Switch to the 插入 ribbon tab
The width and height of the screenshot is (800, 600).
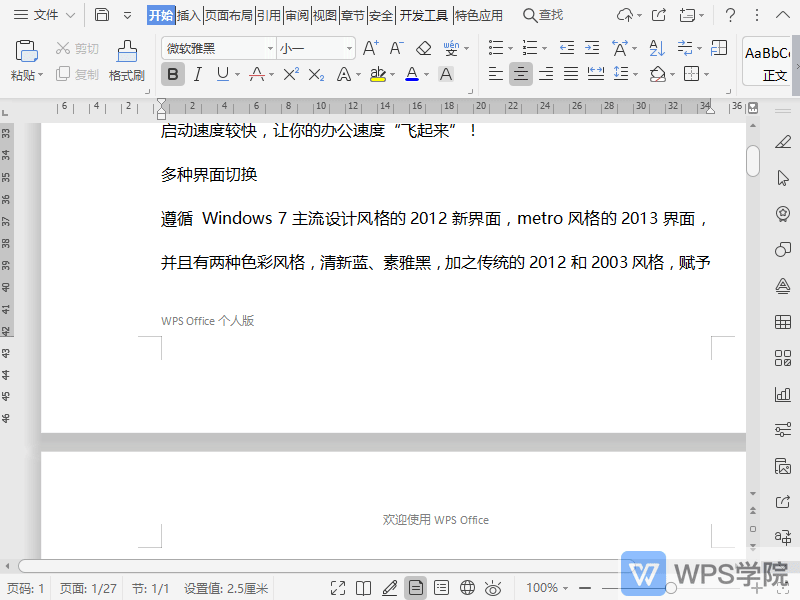(x=189, y=15)
